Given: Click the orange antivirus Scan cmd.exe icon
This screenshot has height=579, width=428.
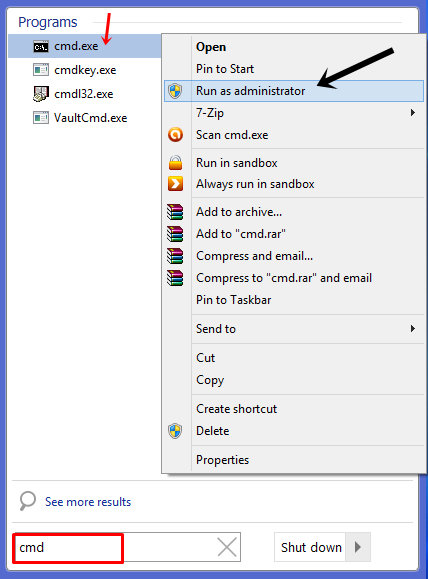Looking at the screenshot, I should 175,135.
